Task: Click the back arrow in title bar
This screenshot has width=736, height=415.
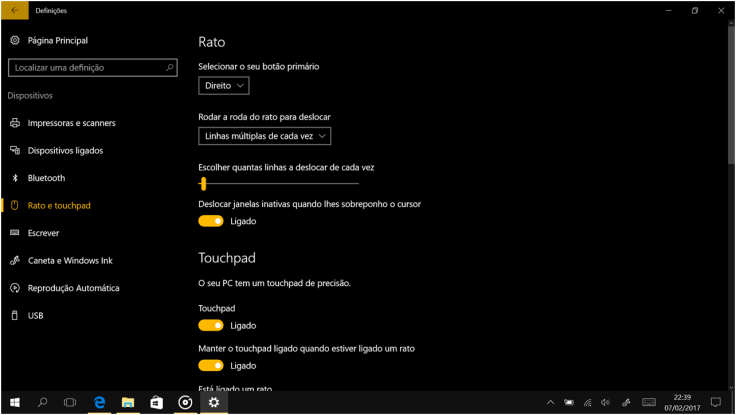Action: point(14,10)
